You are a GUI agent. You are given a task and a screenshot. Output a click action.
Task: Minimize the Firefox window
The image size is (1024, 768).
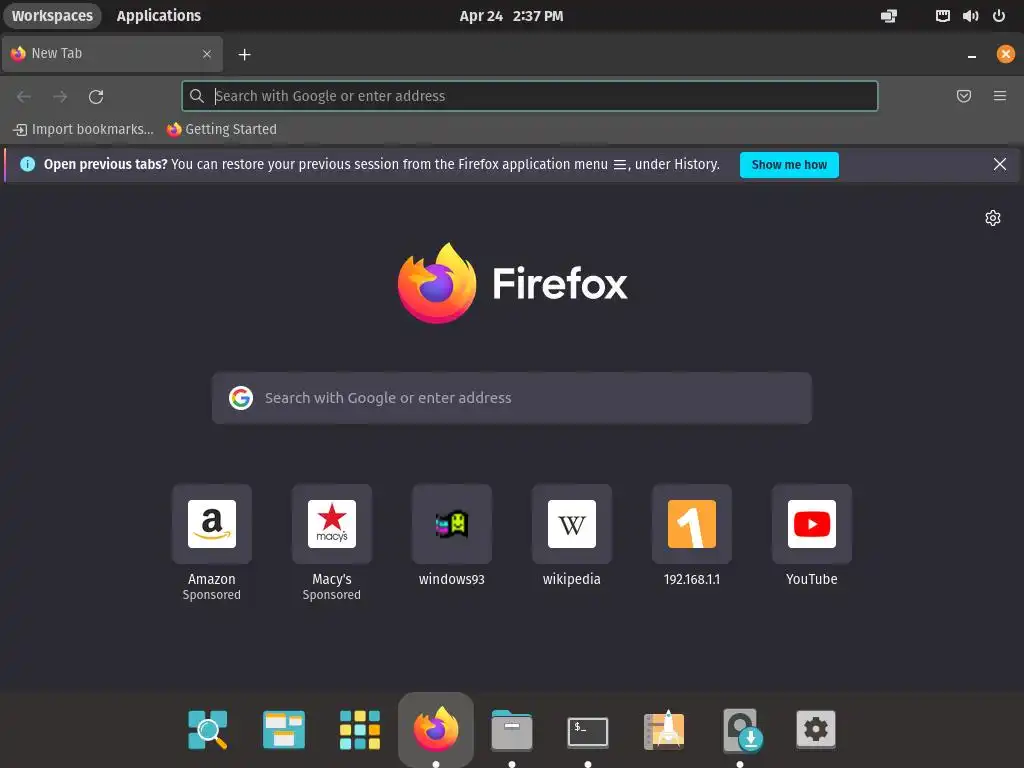[972, 55]
